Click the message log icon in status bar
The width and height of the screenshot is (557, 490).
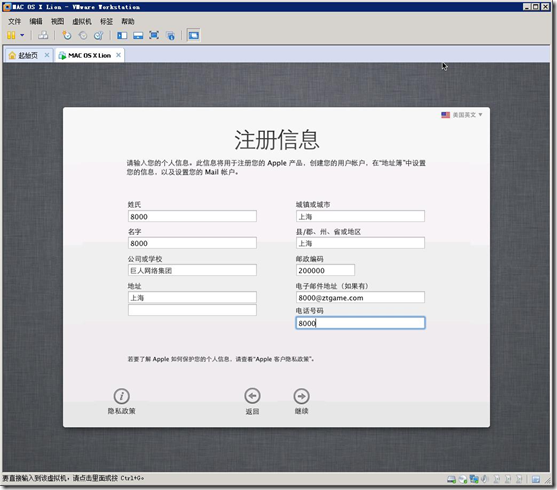coord(536,479)
